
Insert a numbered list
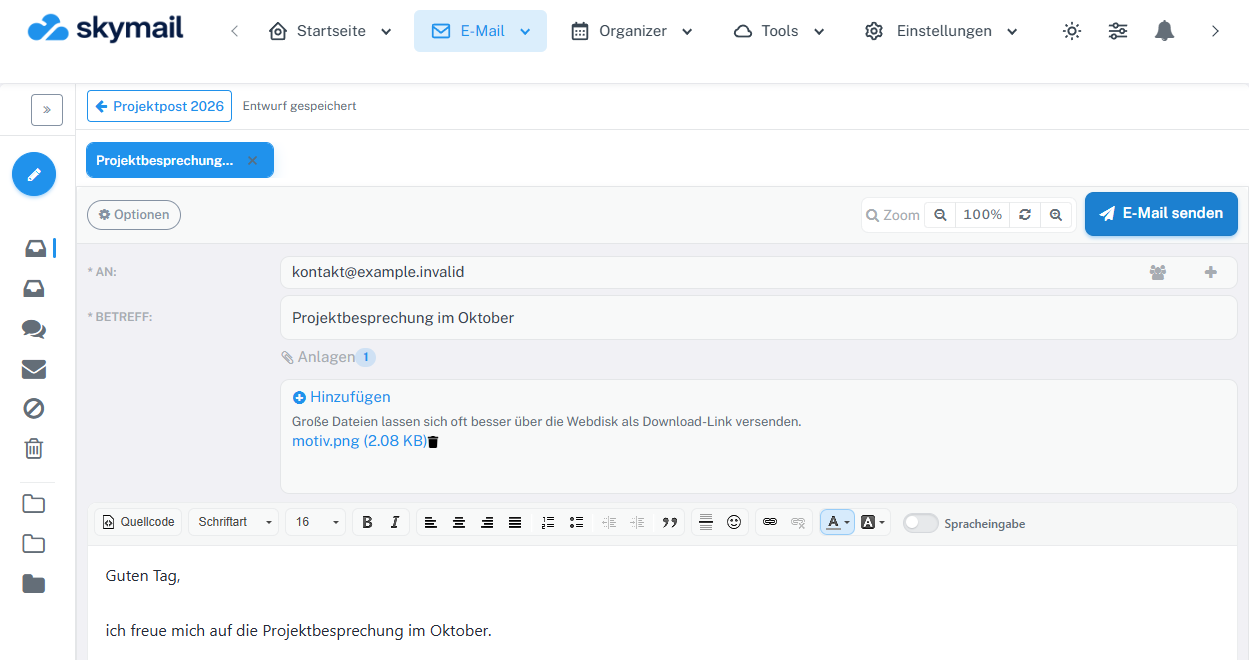(547, 522)
